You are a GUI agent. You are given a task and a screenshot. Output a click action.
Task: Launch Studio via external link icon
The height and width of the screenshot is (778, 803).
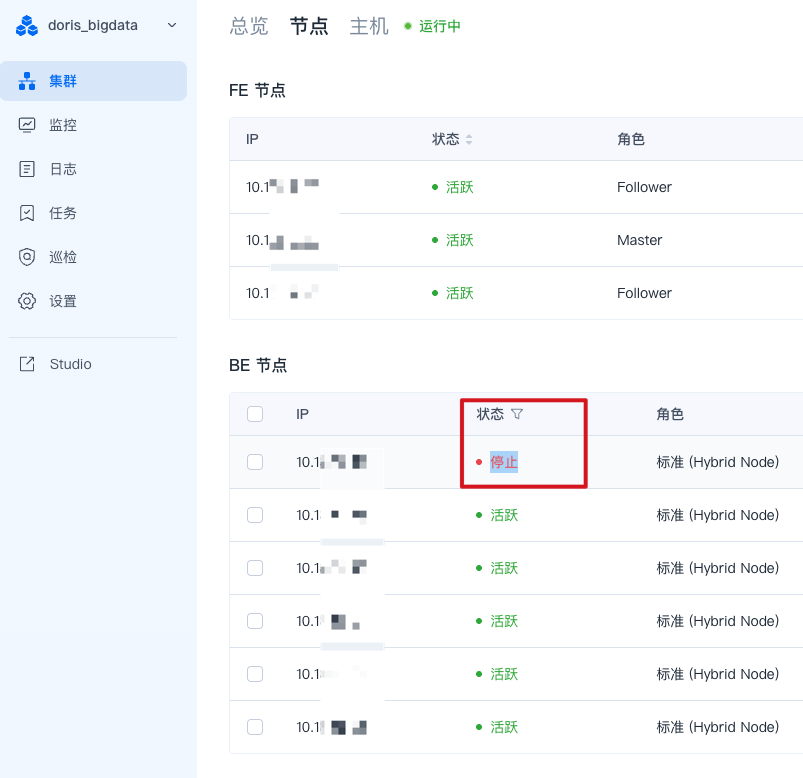pyautogui.click(x=28, y=364)
